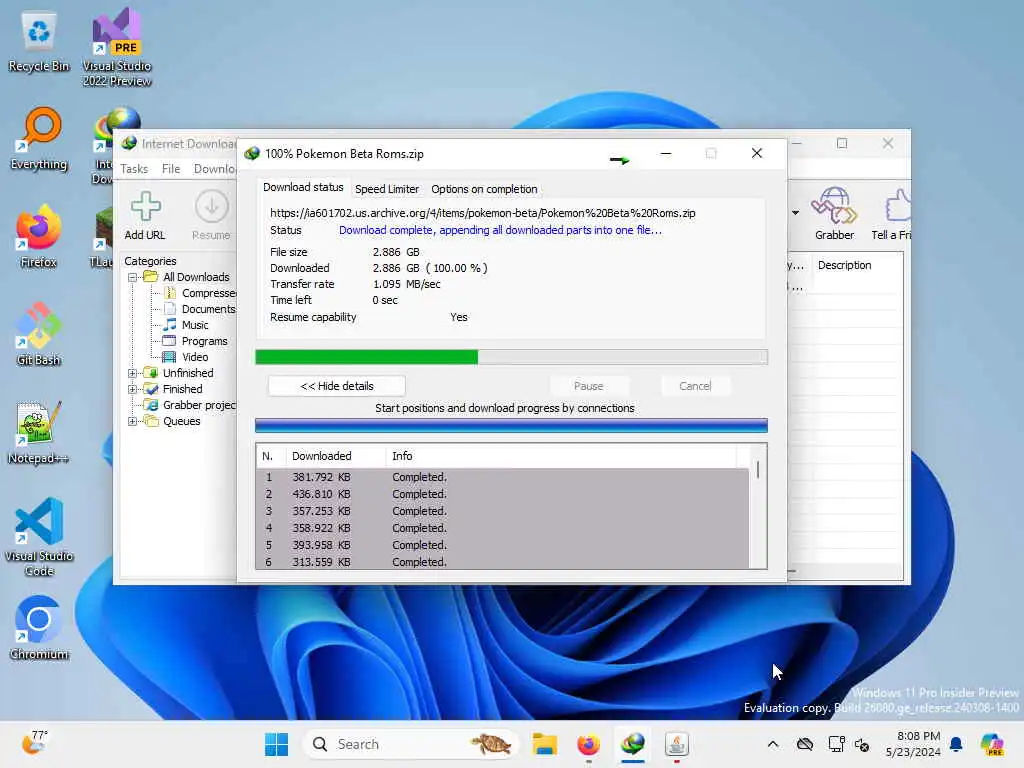
Task: Click the Pause button in download dialog
Action: click(588, 386)
